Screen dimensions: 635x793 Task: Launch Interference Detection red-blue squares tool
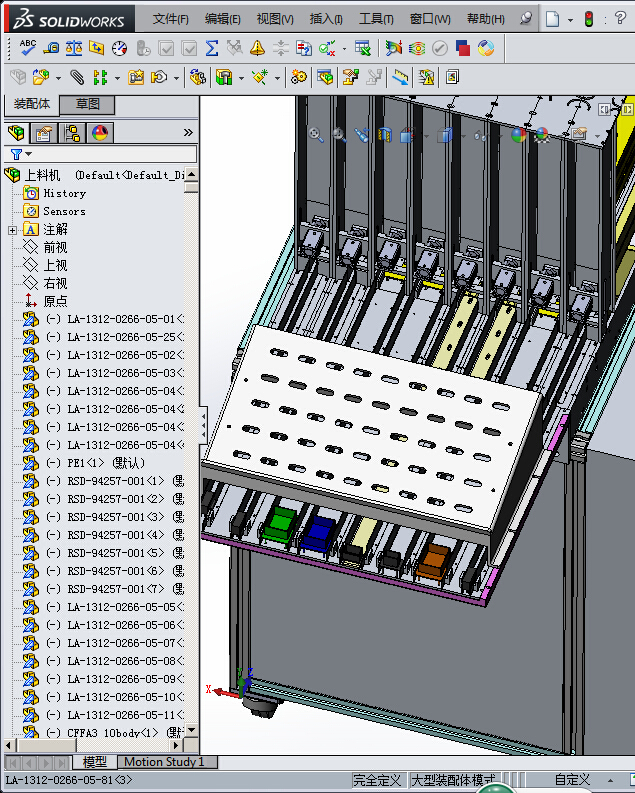coord(463,48)
